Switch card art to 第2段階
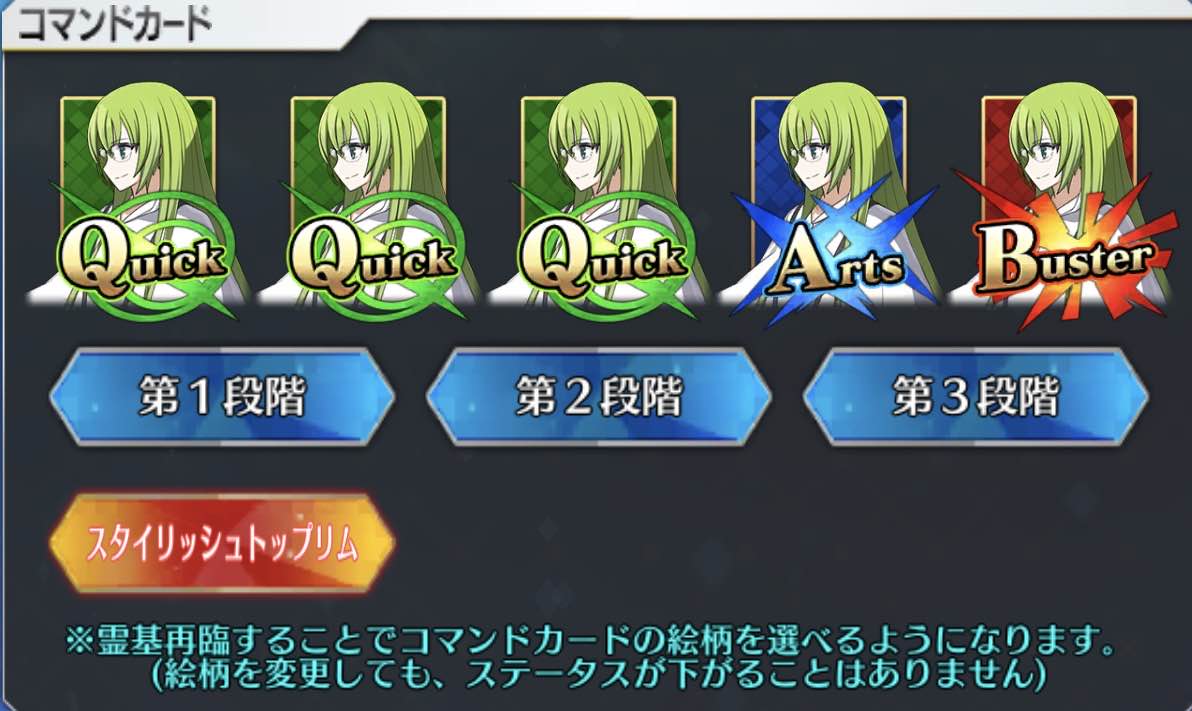1192x711 pixels. [598, 396]
